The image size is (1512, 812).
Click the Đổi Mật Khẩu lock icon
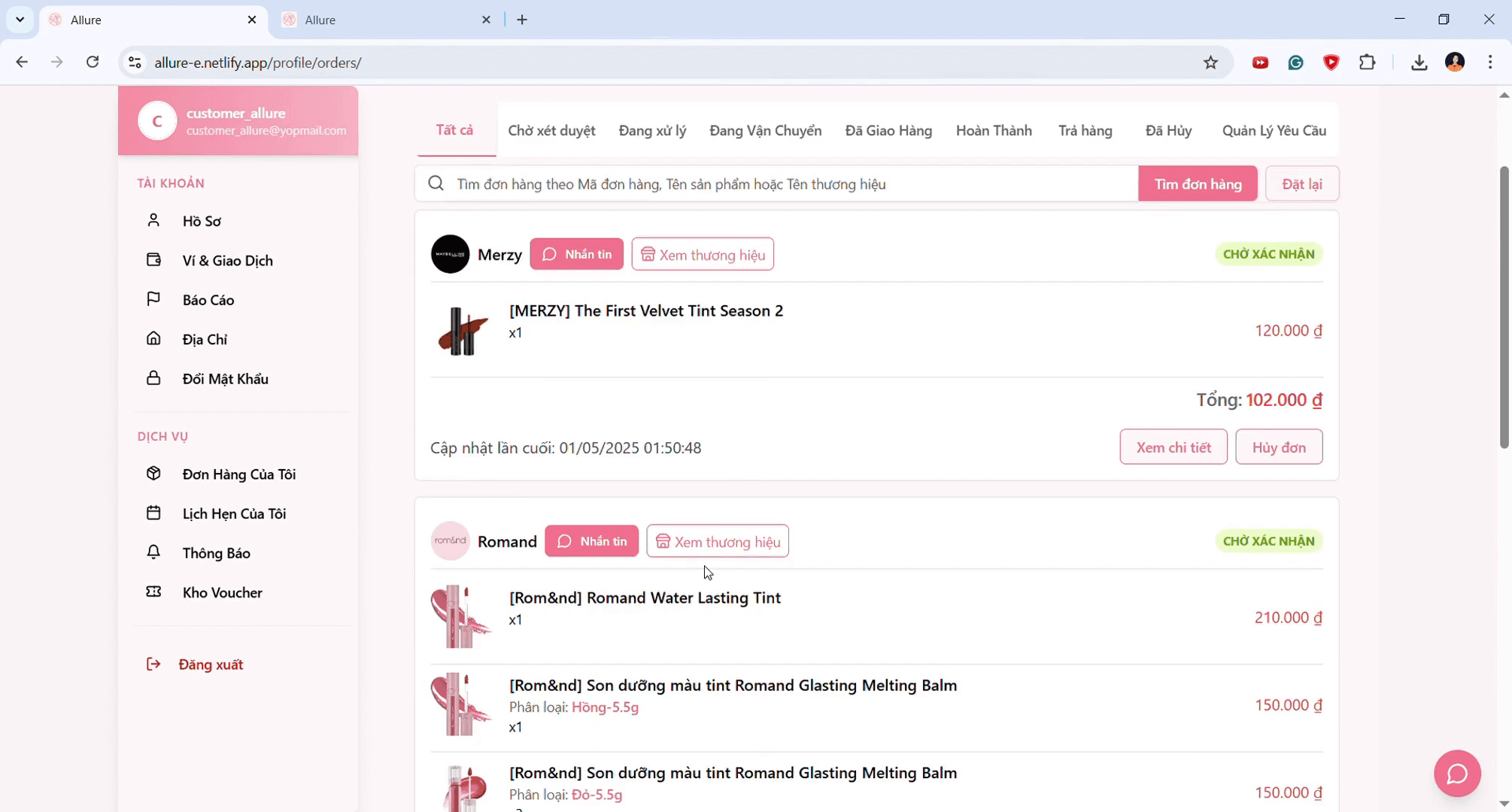click(x=153, y=378)
